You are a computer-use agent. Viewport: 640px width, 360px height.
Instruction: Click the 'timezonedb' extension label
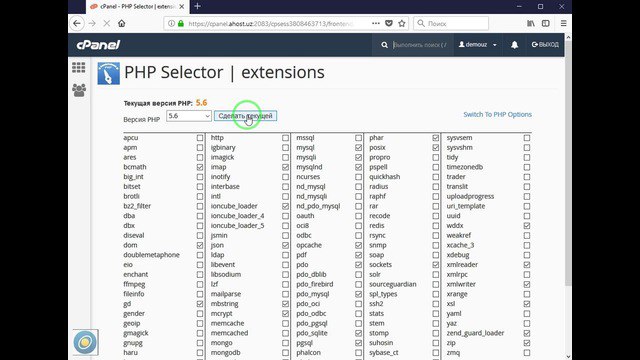click(464, 167)
